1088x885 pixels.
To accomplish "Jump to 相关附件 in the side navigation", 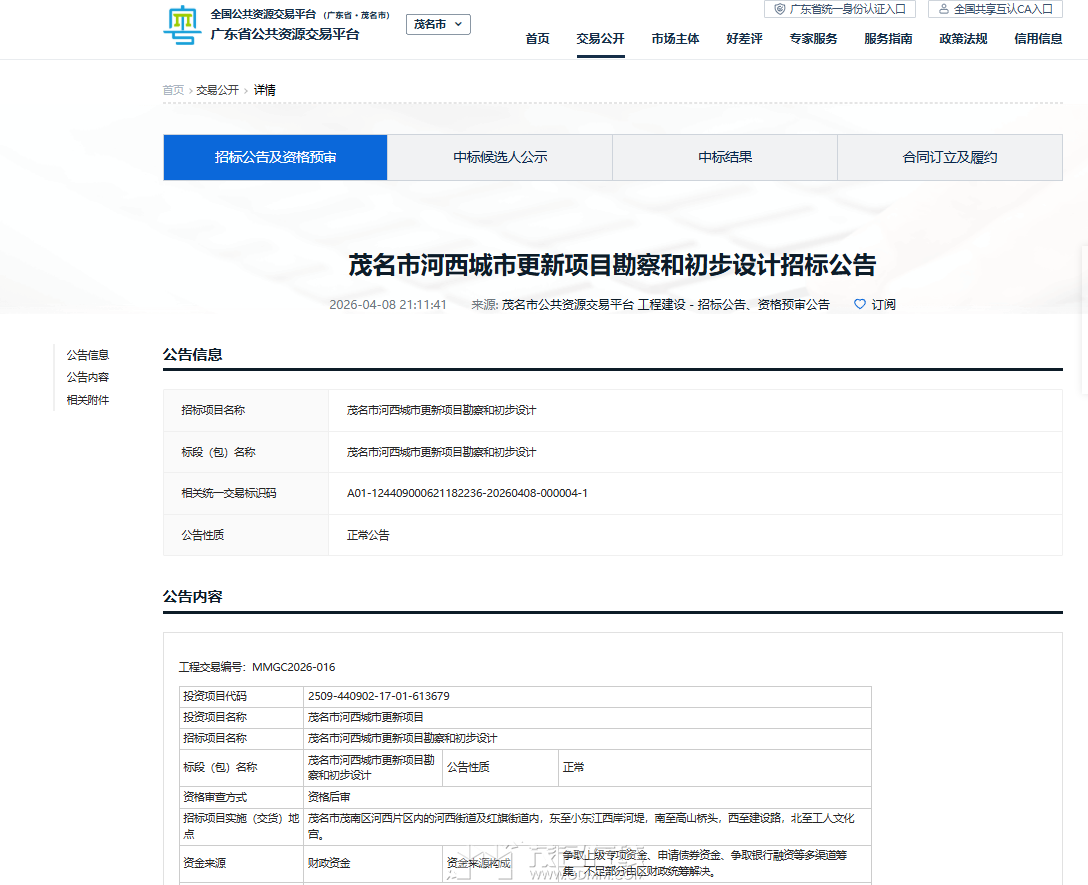I will point(88,400).
